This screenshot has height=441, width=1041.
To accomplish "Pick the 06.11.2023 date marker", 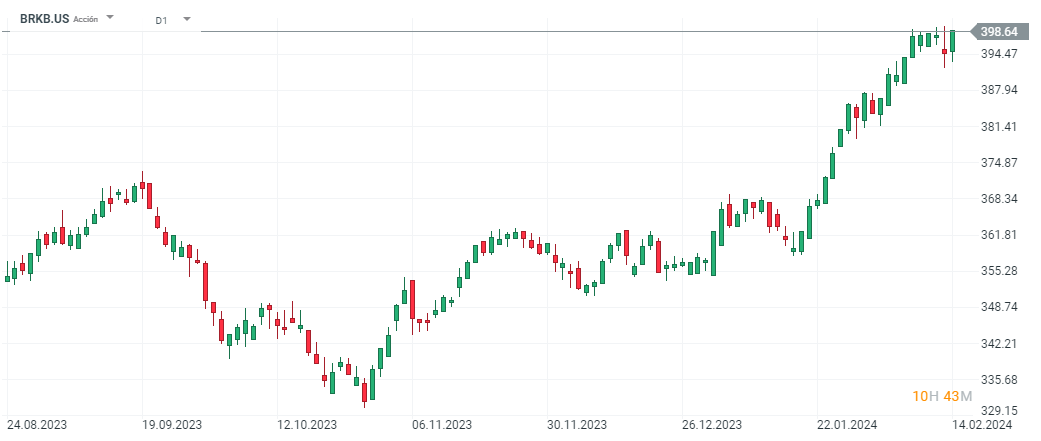I will pyautogui.click(x=441, y=425).
